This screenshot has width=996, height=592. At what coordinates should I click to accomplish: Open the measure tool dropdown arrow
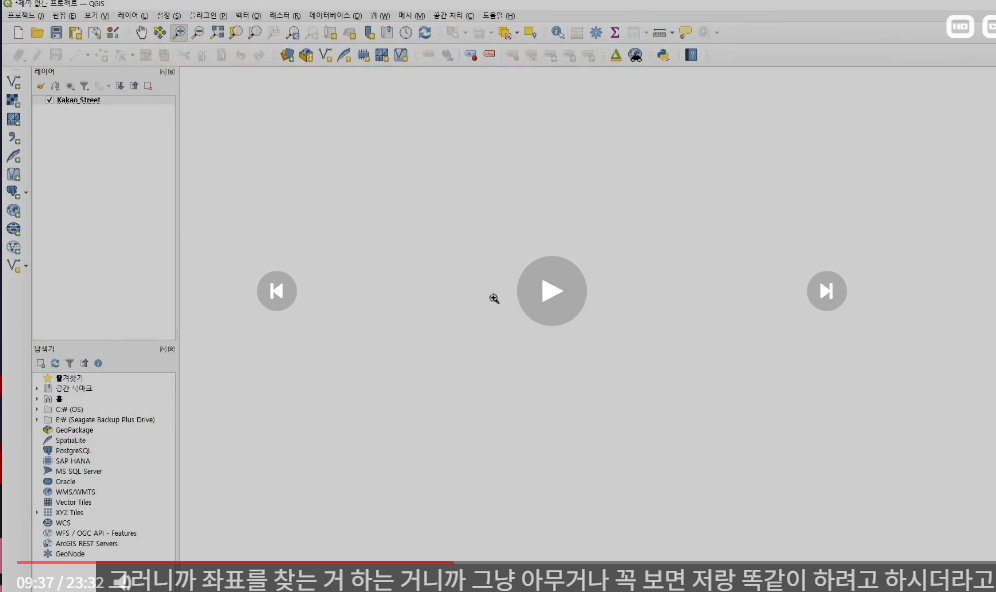pos(672,33)
